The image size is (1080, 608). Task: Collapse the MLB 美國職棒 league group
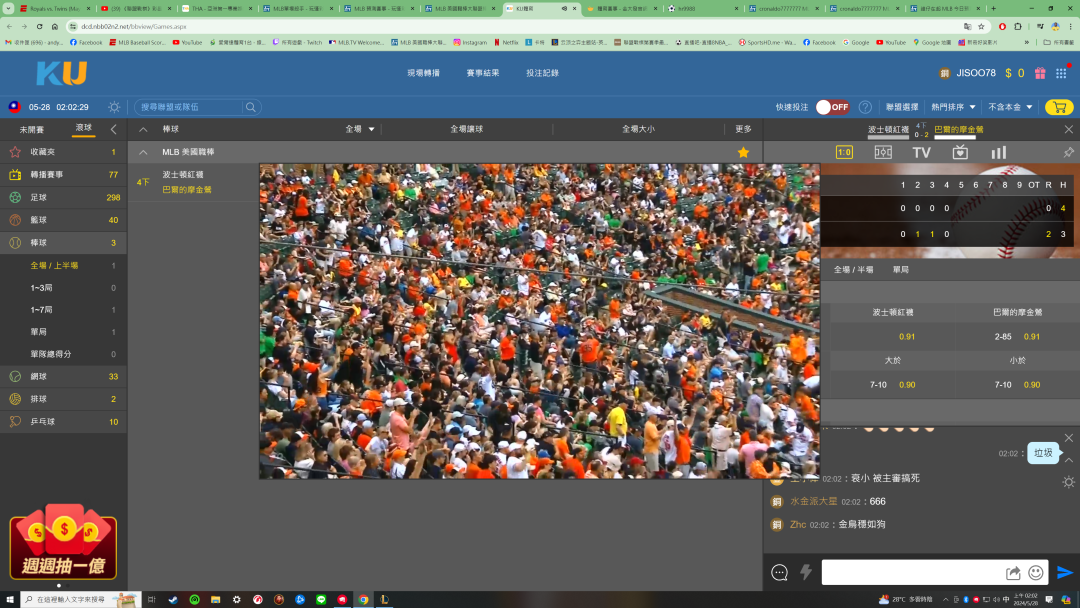143,152
